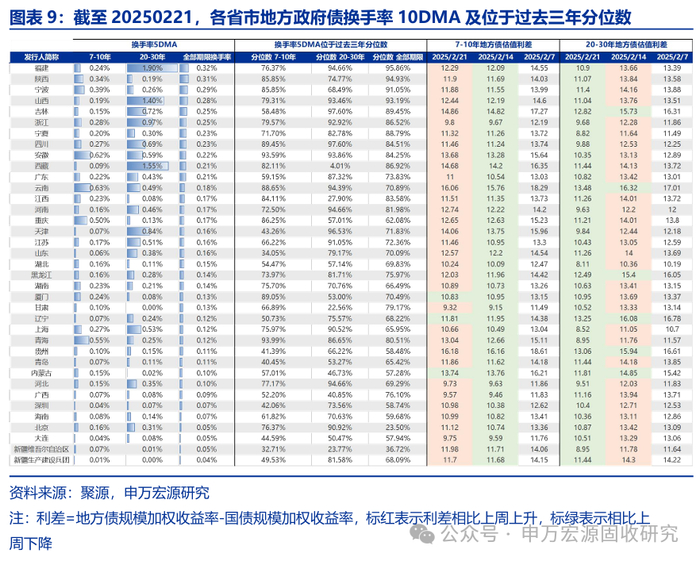Select the 四川 issuer name cell

pyautogui.click(x=42, y=144)
